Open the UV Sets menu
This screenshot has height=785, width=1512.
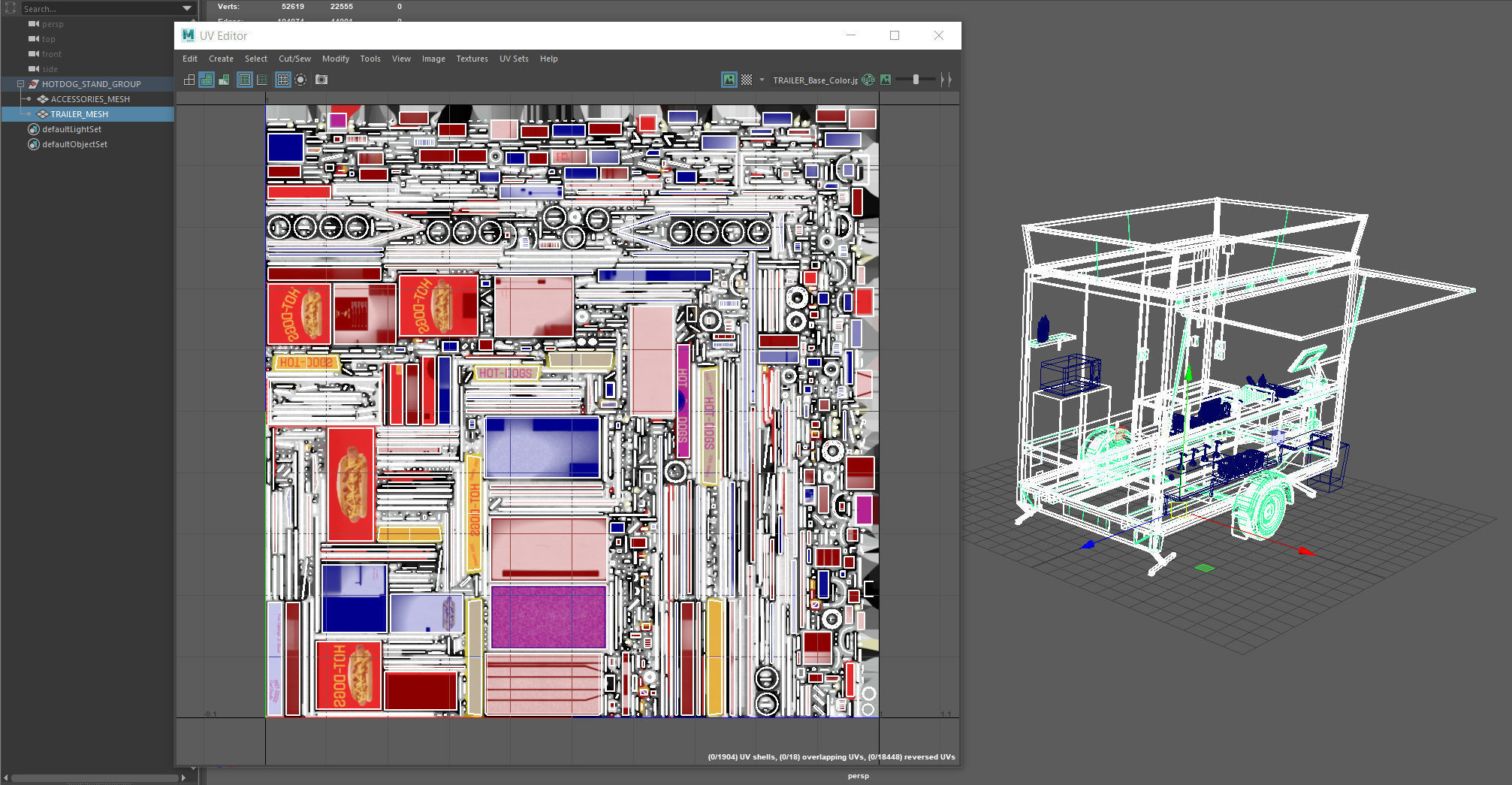pos(514,59)
